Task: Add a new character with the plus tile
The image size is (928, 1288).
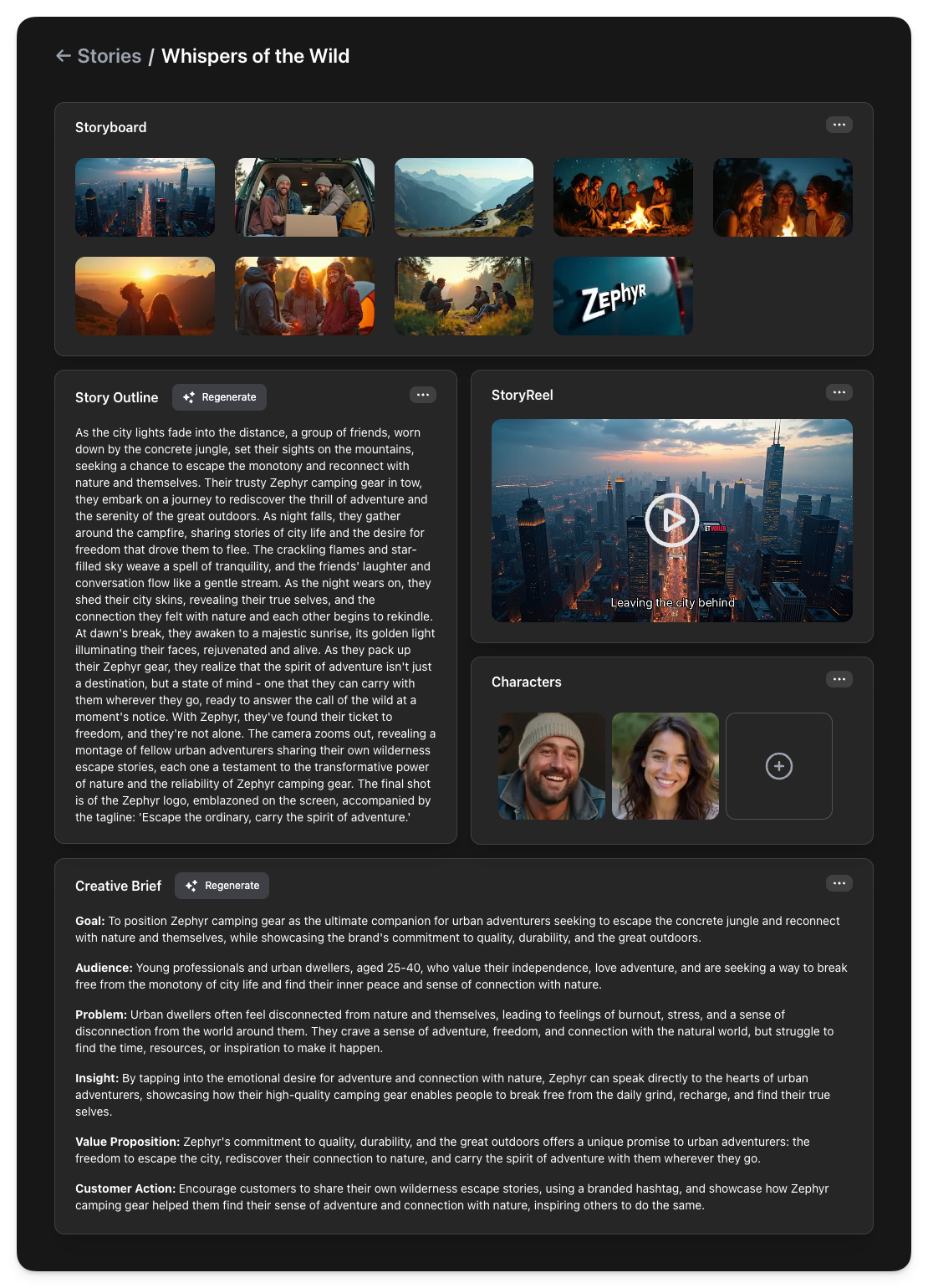Action: [x=779, y=766]
